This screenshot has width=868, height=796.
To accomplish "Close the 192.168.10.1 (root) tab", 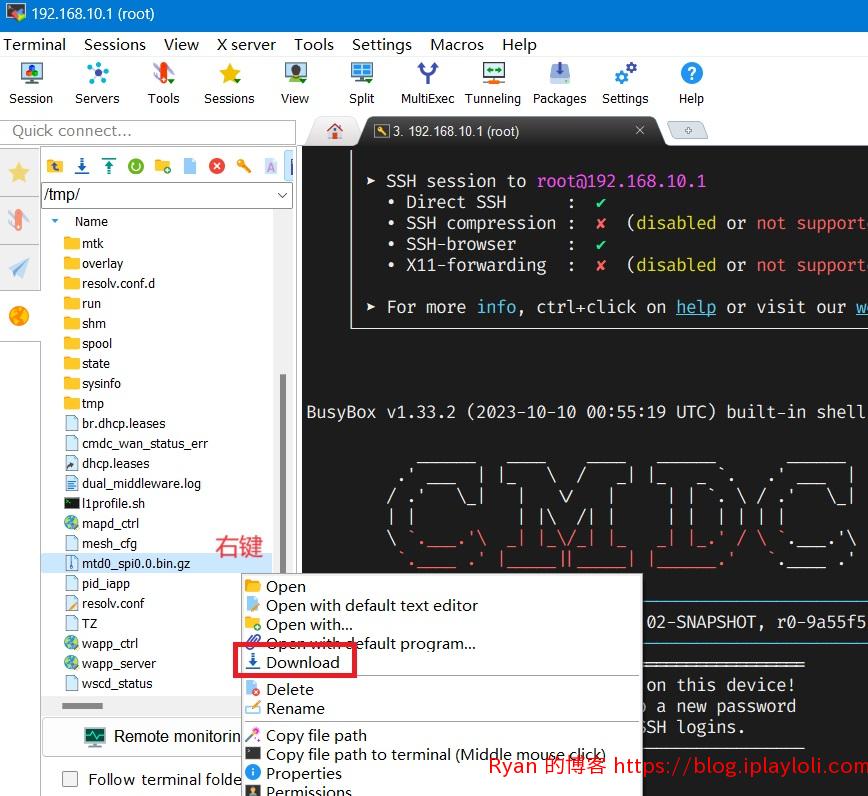I will pyautogui.click(x=640, y=130).
